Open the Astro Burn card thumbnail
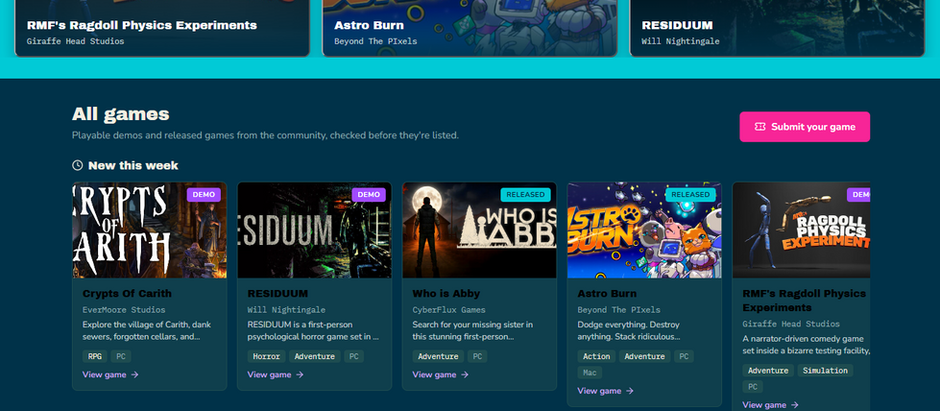This screenshot has height=411, width=940. (644, 230)
